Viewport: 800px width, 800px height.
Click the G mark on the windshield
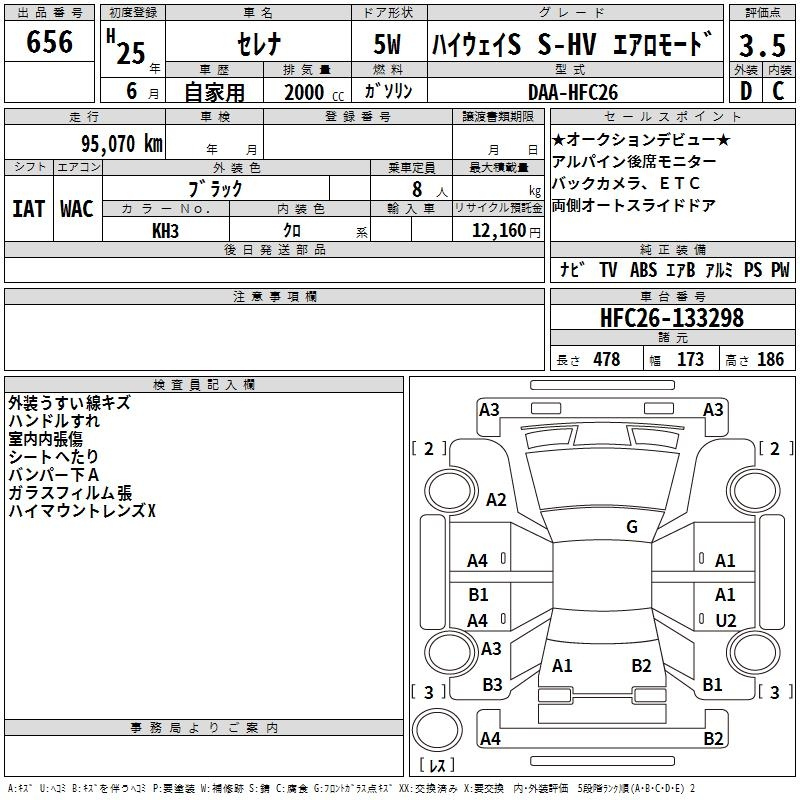point(631,527)
